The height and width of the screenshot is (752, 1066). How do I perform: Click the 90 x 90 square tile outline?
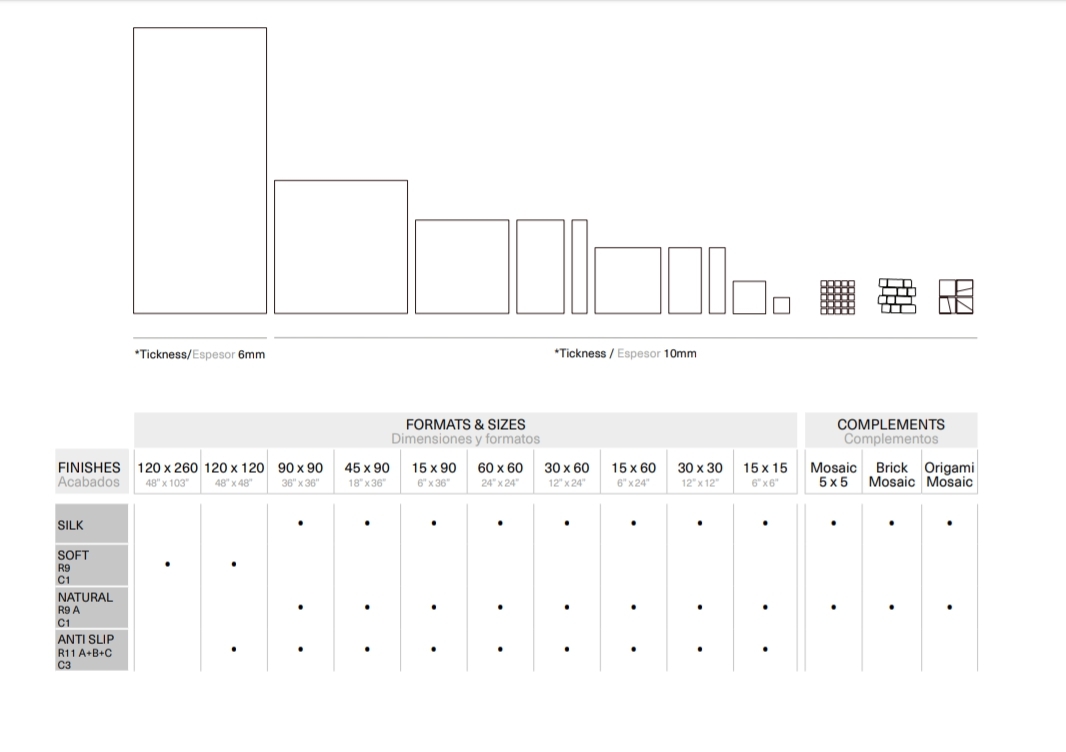(462, 266)
